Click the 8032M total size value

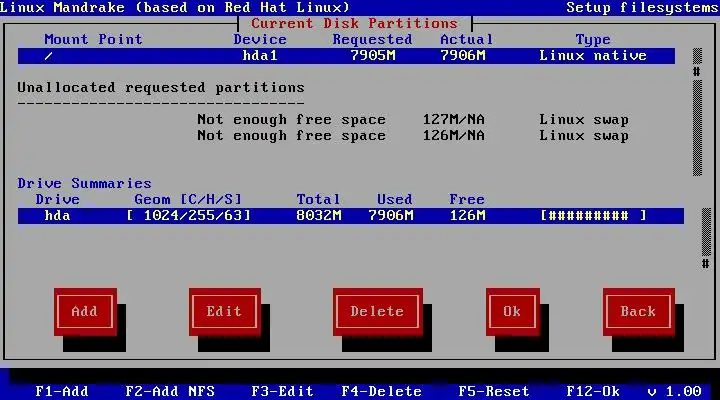[x=319, y=216]
